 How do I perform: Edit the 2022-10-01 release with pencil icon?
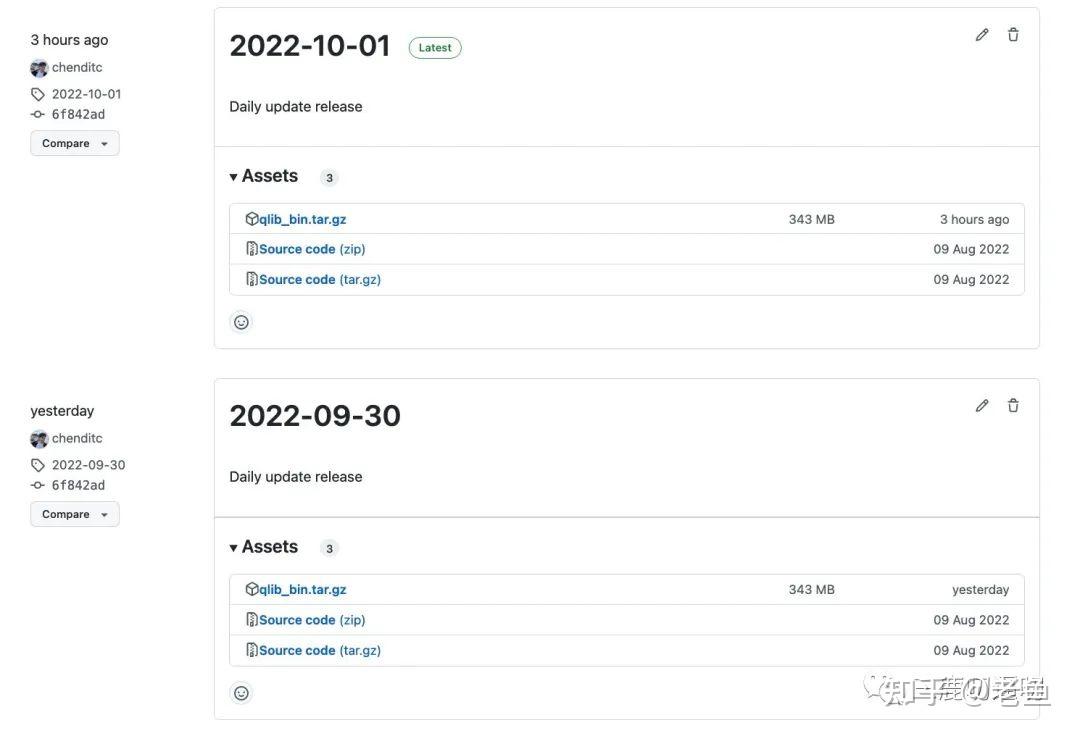tap(982, 35)
